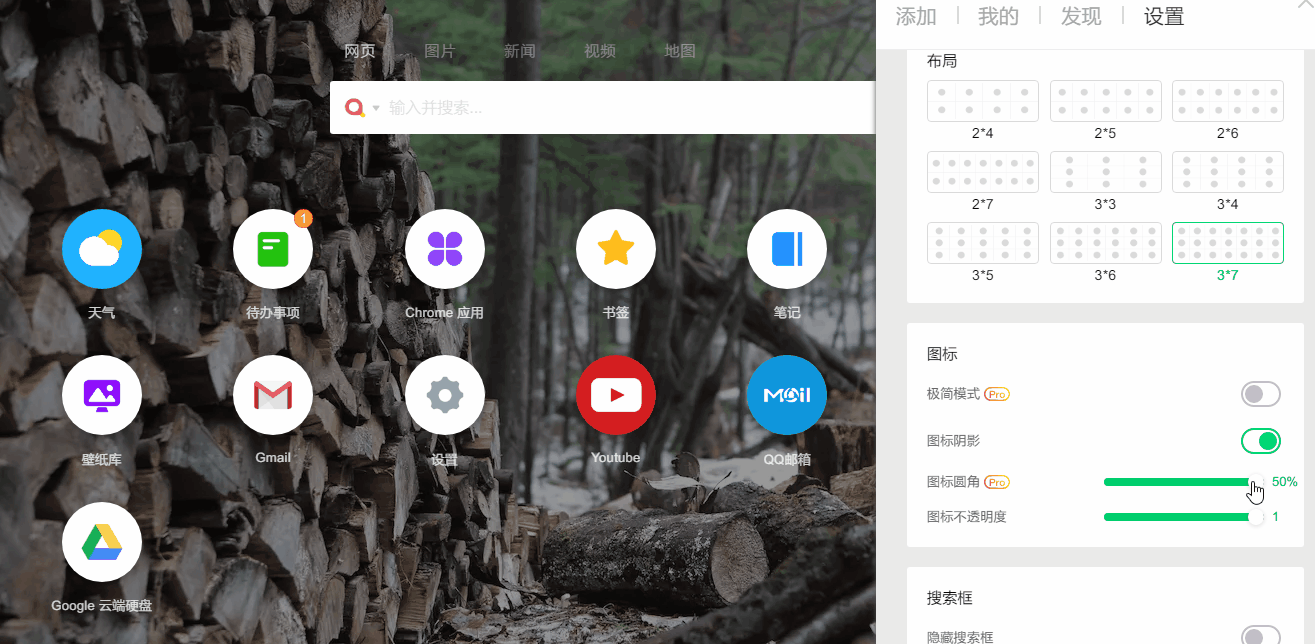
Task: Click the 布局 section heading
Action: [942, 61]
